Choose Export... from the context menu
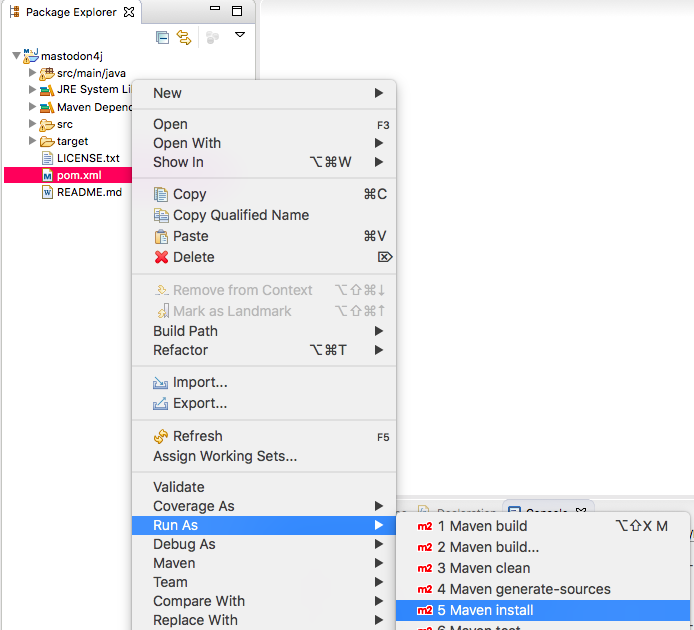The height and width of the screenshot is (630, 694). (x=264, y=403)
